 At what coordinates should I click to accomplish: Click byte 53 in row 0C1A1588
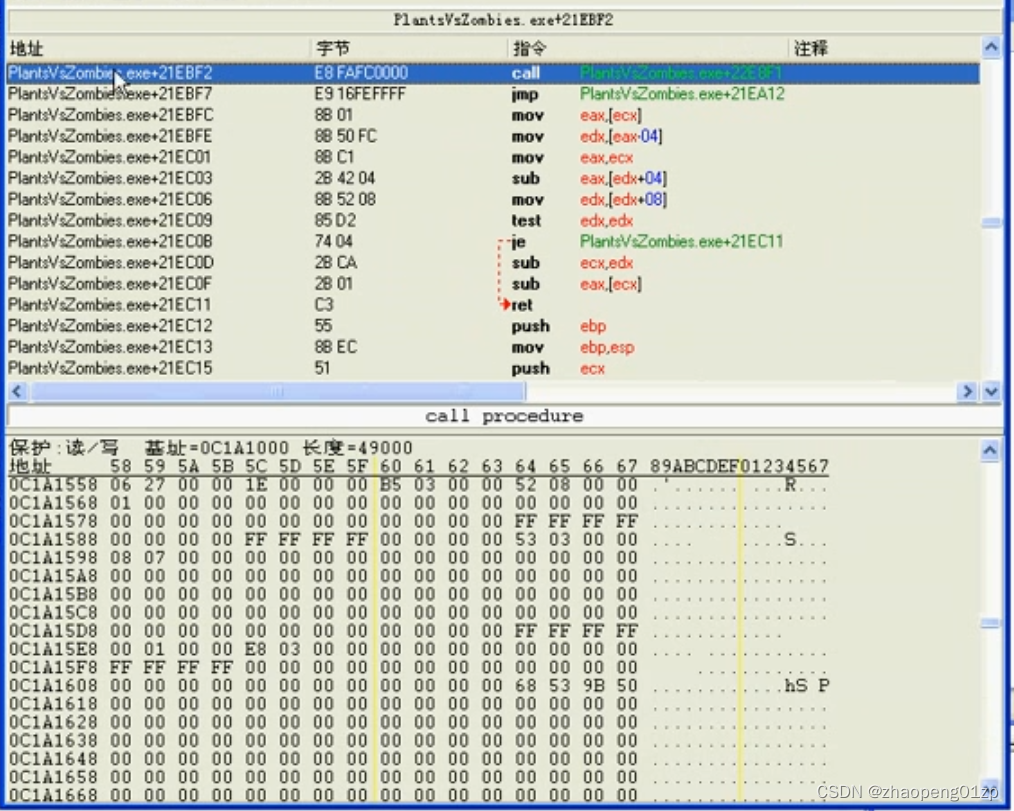click(526, 539)
